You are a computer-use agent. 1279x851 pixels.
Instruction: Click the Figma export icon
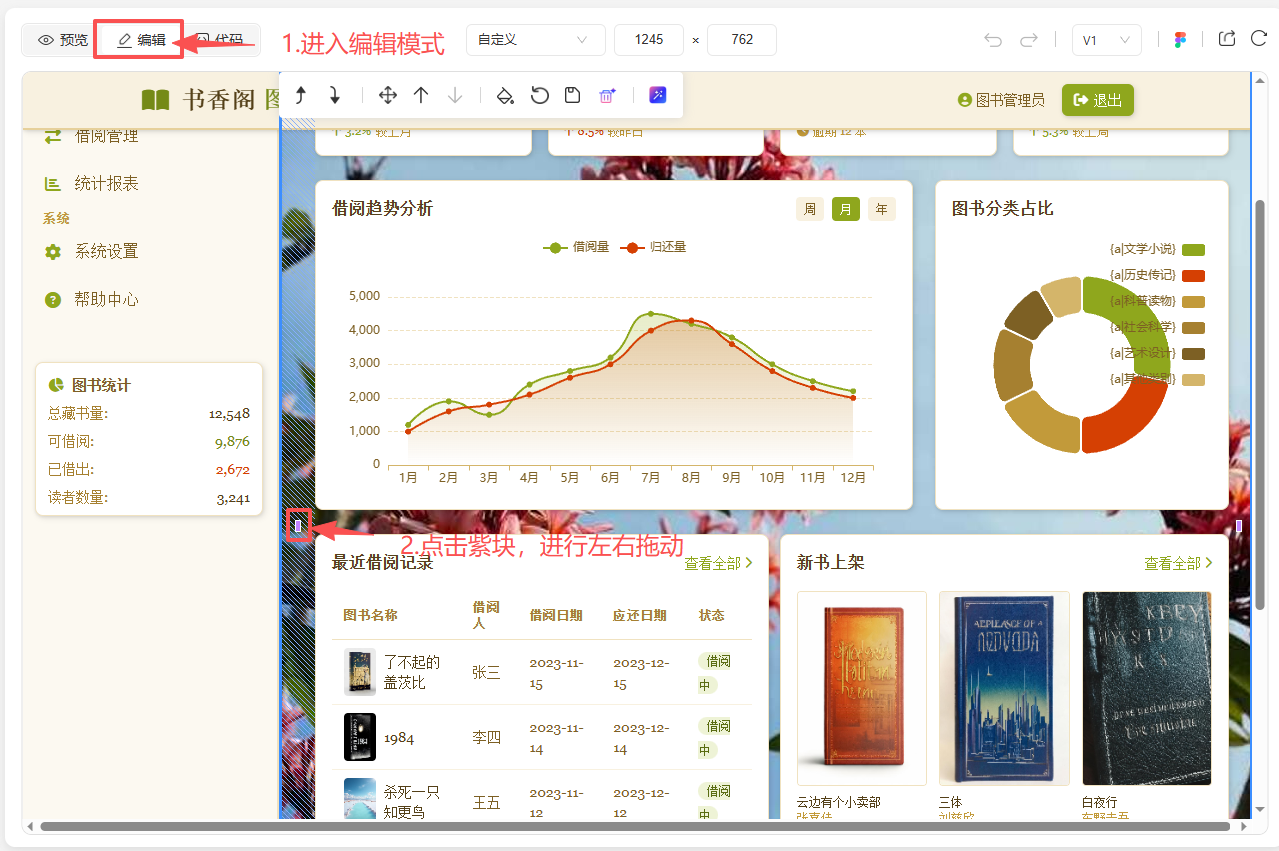1180,40
